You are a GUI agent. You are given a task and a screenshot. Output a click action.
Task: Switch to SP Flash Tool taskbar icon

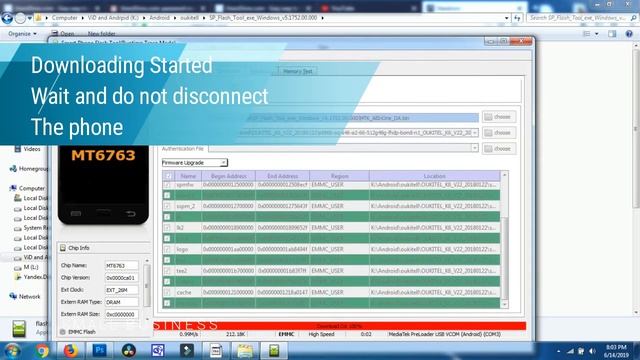274,351
